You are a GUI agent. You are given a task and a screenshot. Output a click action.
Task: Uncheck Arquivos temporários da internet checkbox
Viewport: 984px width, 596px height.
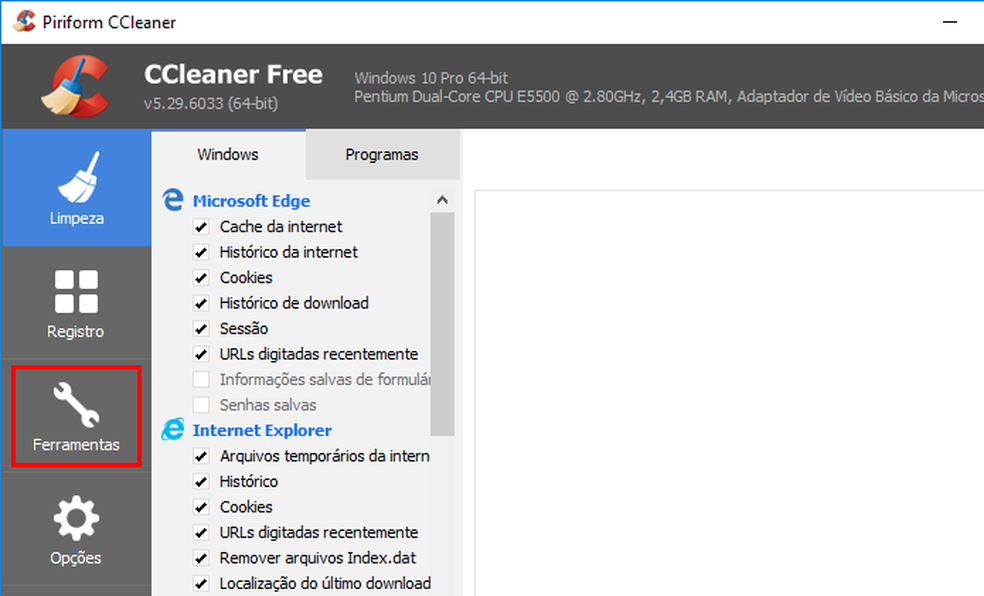[201, 456]
